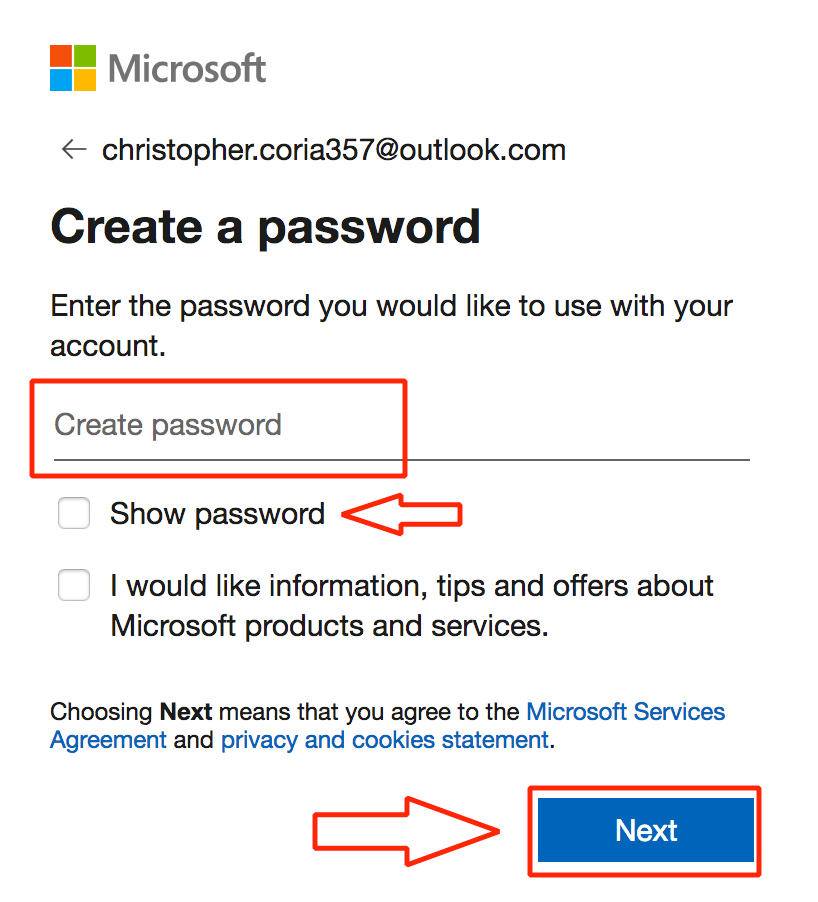Image resolution: width=818 pixels, height=902 pixels.
Task: Click the Microsoft four-color logo squares
Action: point(73,68)
